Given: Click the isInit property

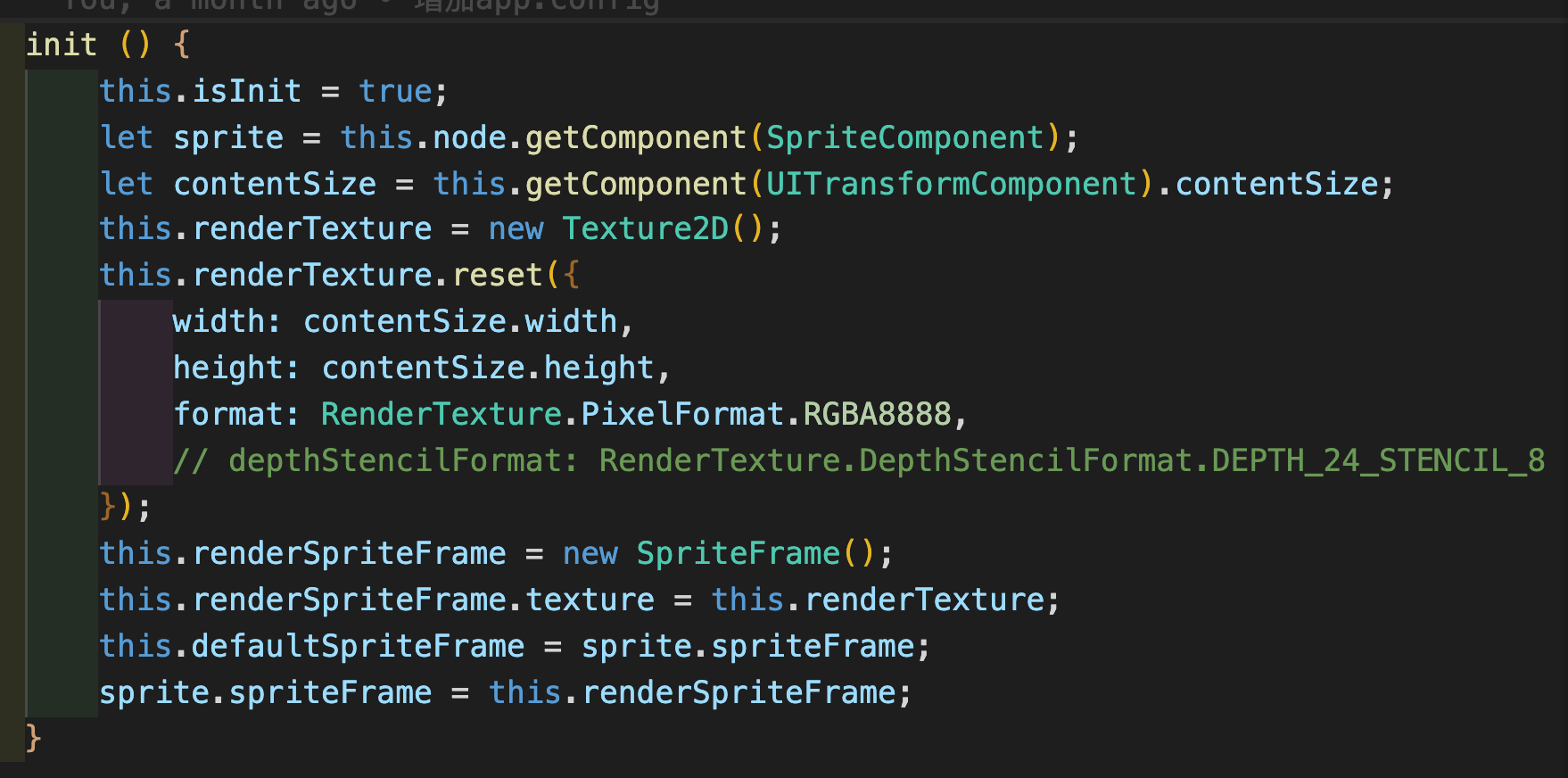Looking at the screenshot, I should click(x=247, y=91).
